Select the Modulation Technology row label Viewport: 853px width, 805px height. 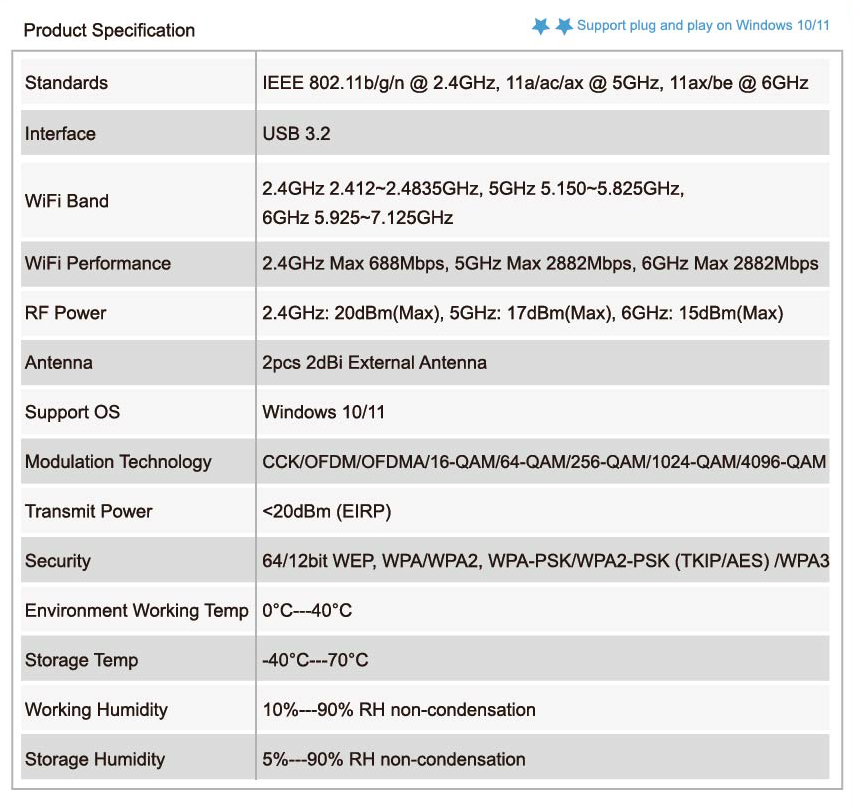point(118,462)
